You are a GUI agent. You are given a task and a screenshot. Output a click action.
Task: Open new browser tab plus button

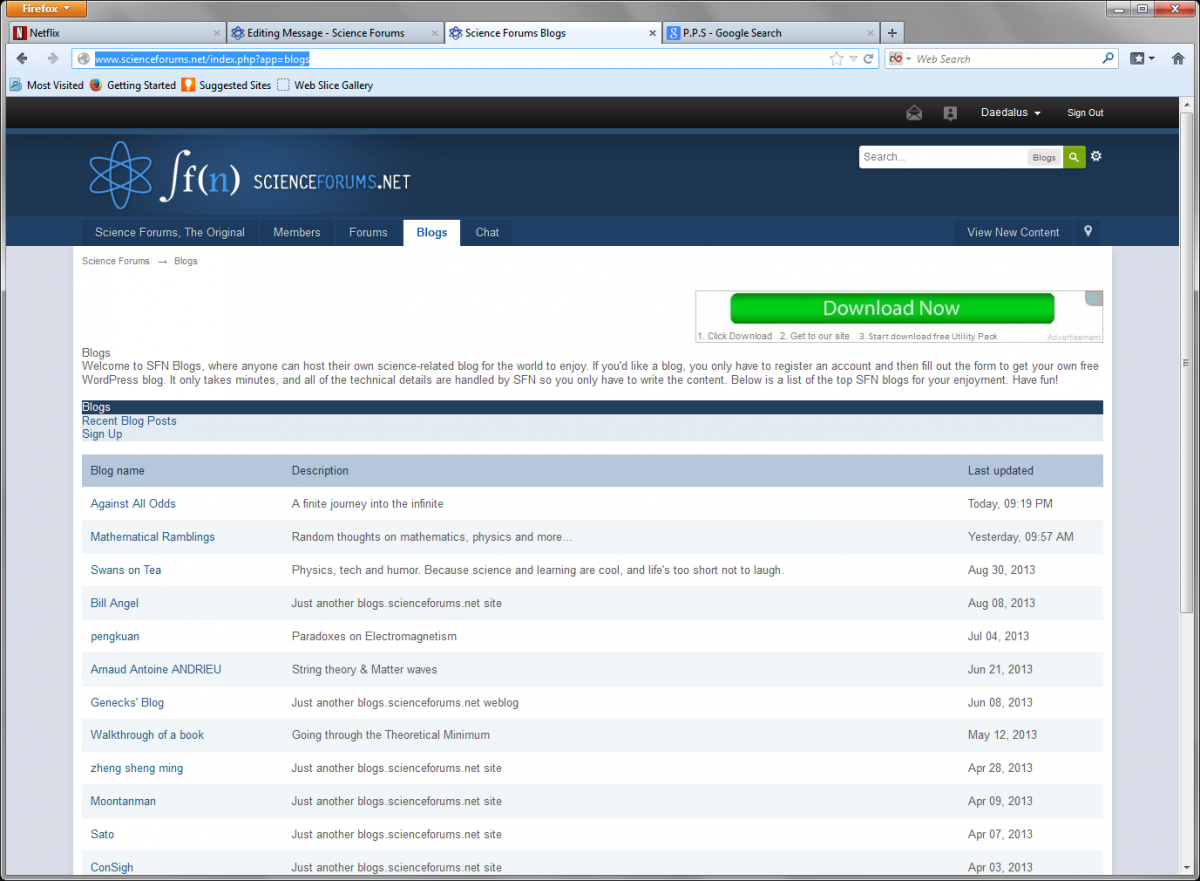(x=892, y=33)
